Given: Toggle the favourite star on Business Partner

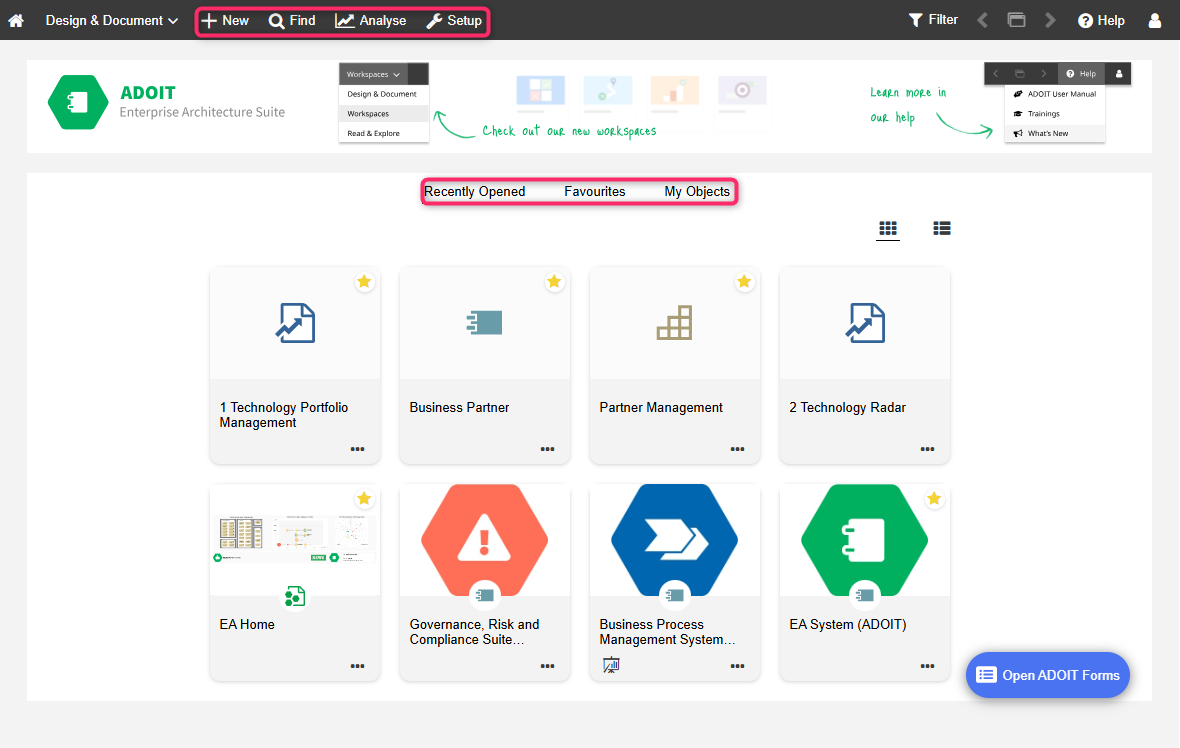Looking at the screenshot, I should [554, 282].
